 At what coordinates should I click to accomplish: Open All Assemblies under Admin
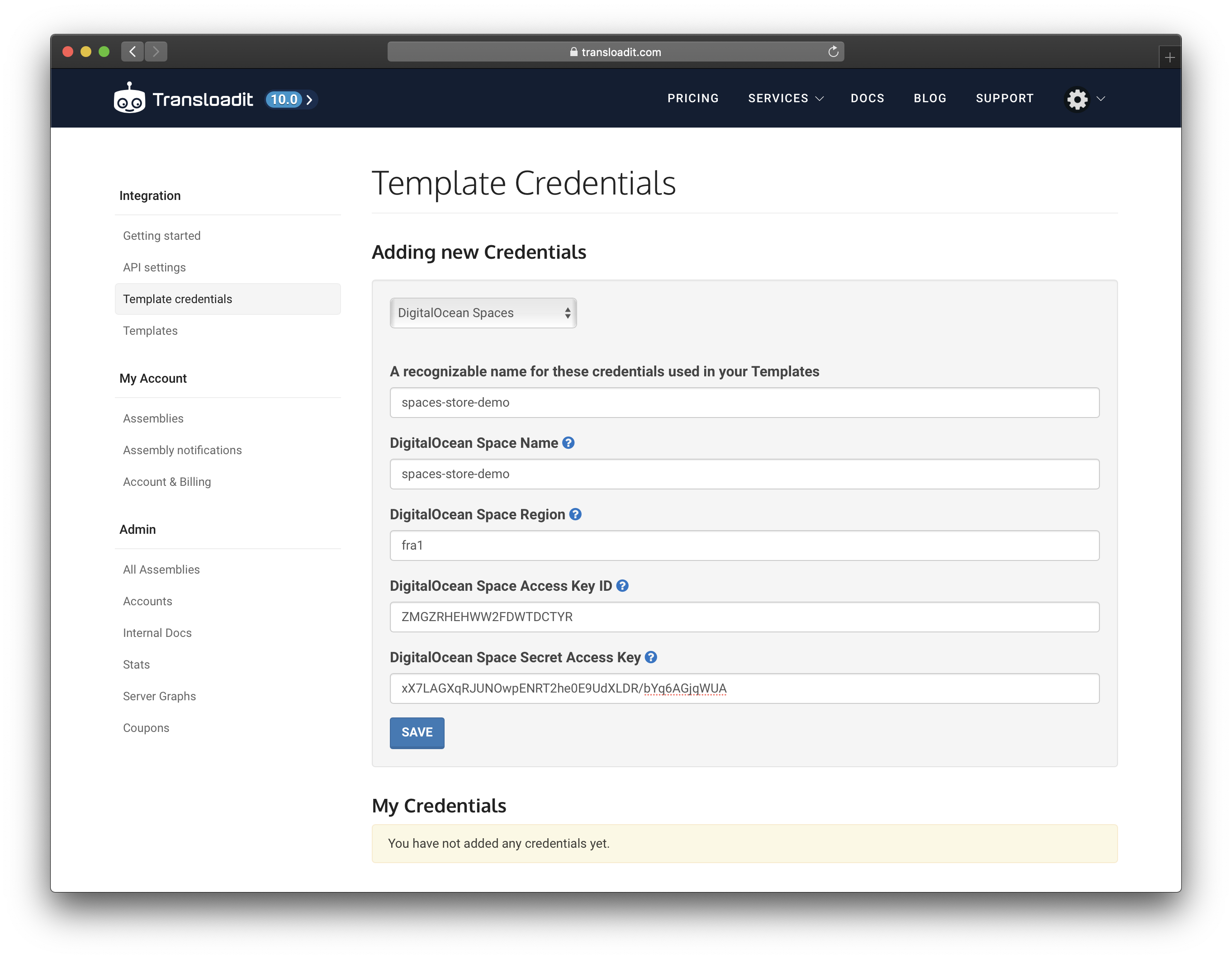pyautogui.click(x=161, y=570)
